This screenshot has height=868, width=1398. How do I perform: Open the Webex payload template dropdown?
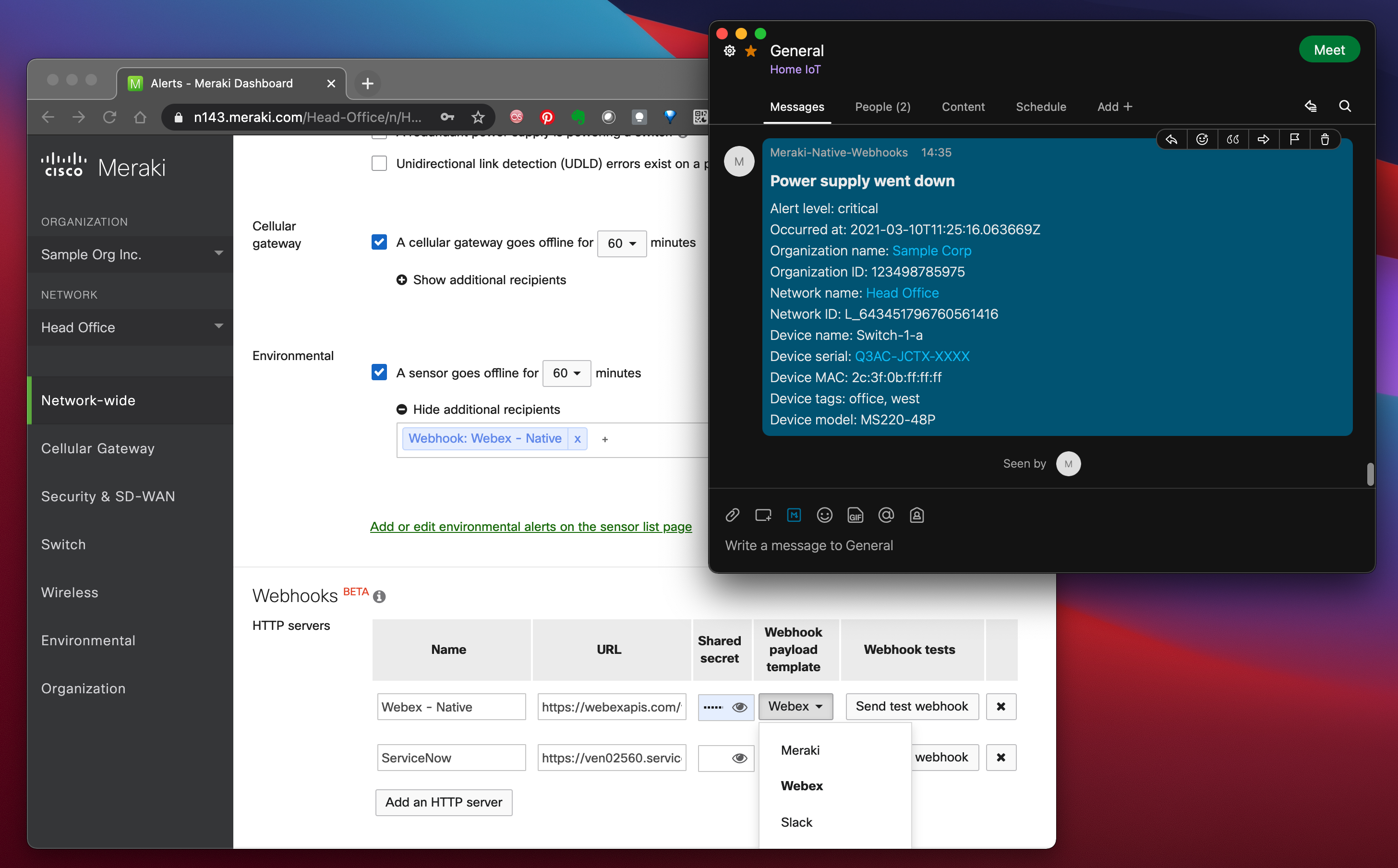pos(795,706)
